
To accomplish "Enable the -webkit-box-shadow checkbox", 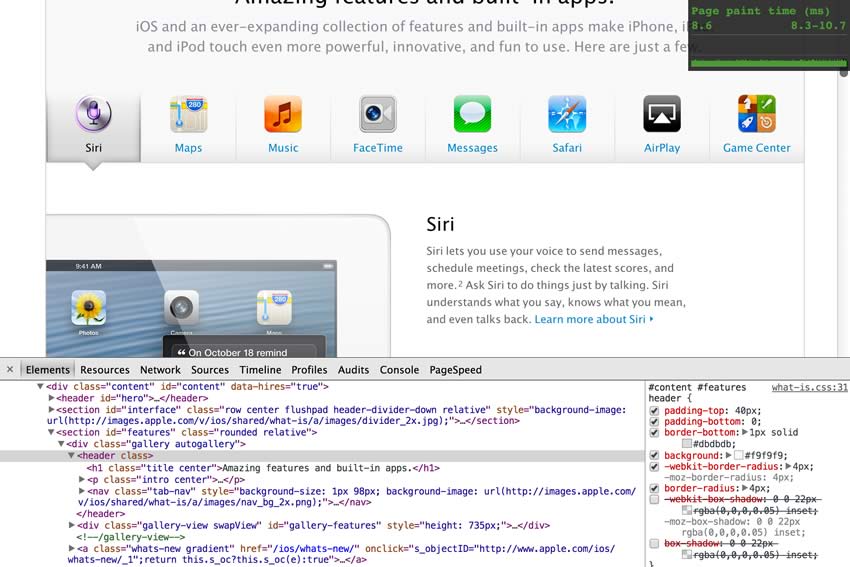I will tap(654, 499).
